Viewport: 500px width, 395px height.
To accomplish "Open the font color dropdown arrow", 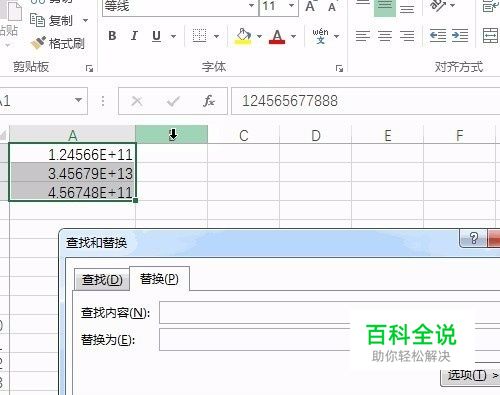I will click(293, 36).
